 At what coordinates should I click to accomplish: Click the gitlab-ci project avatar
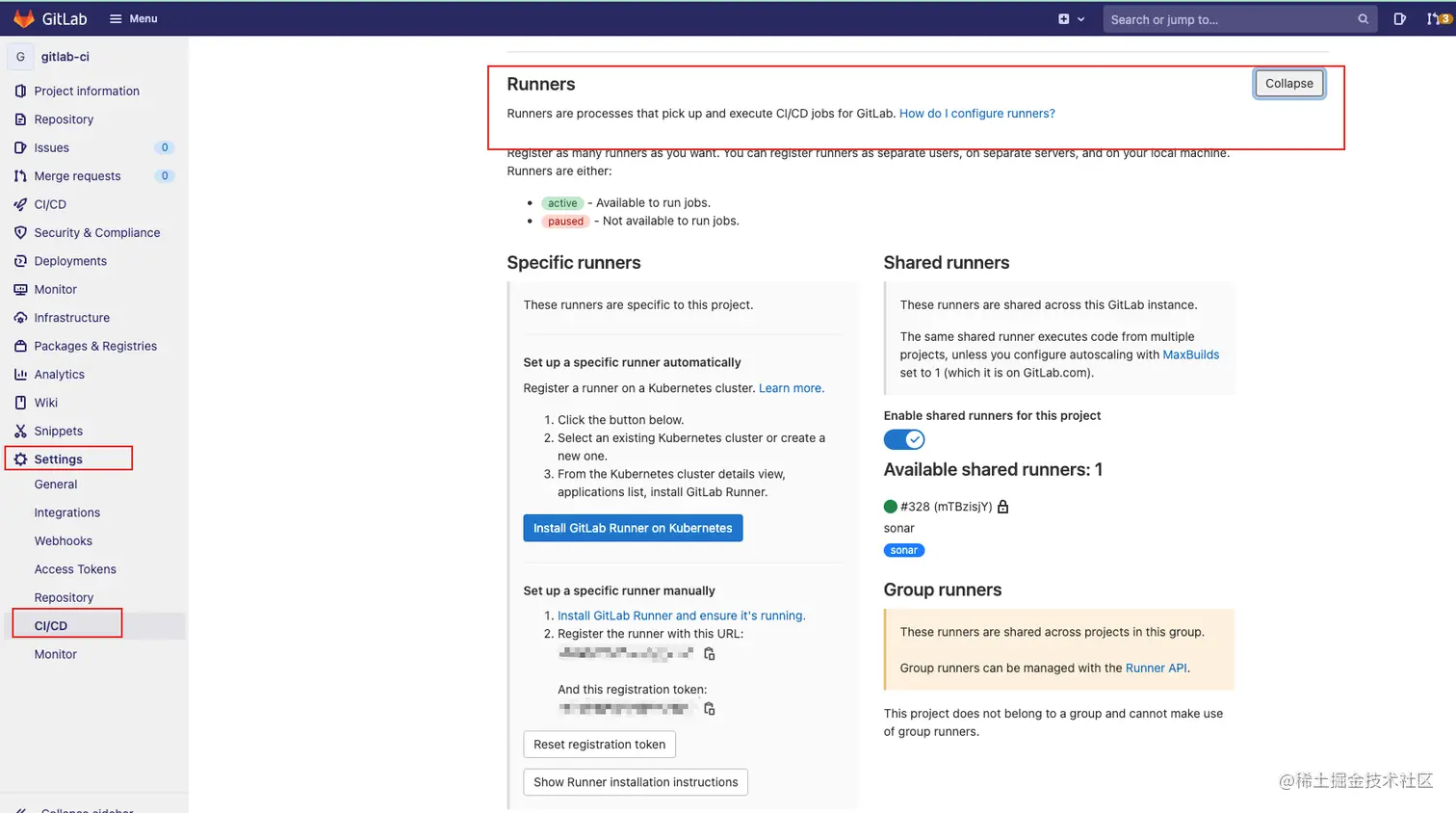[20, 57]
